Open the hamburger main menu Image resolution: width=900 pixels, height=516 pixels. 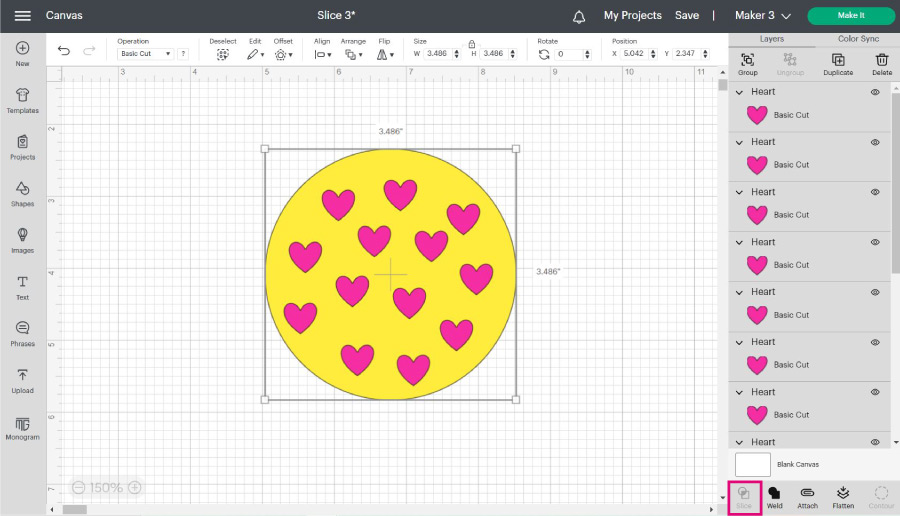click(22, 15)
